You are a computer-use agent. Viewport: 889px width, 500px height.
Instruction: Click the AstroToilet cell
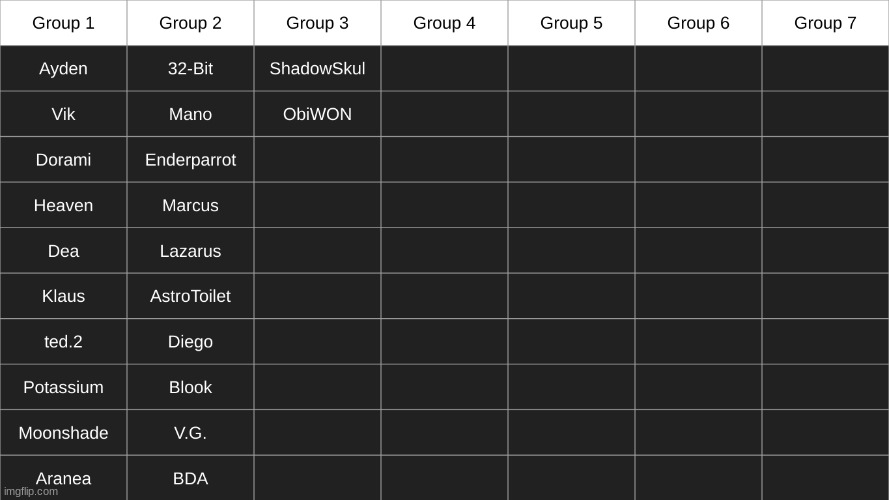(190, 296)
